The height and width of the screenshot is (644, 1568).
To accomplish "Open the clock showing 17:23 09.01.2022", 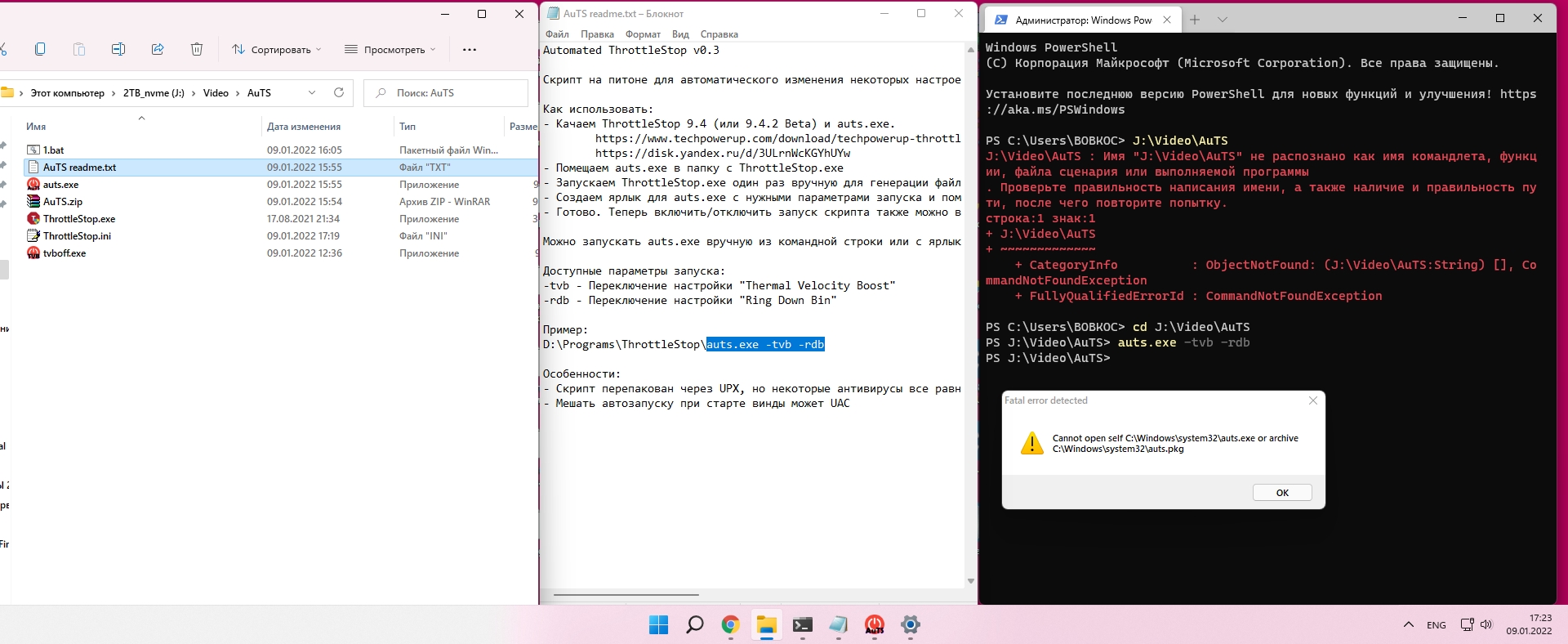I will pos(1530,624).
